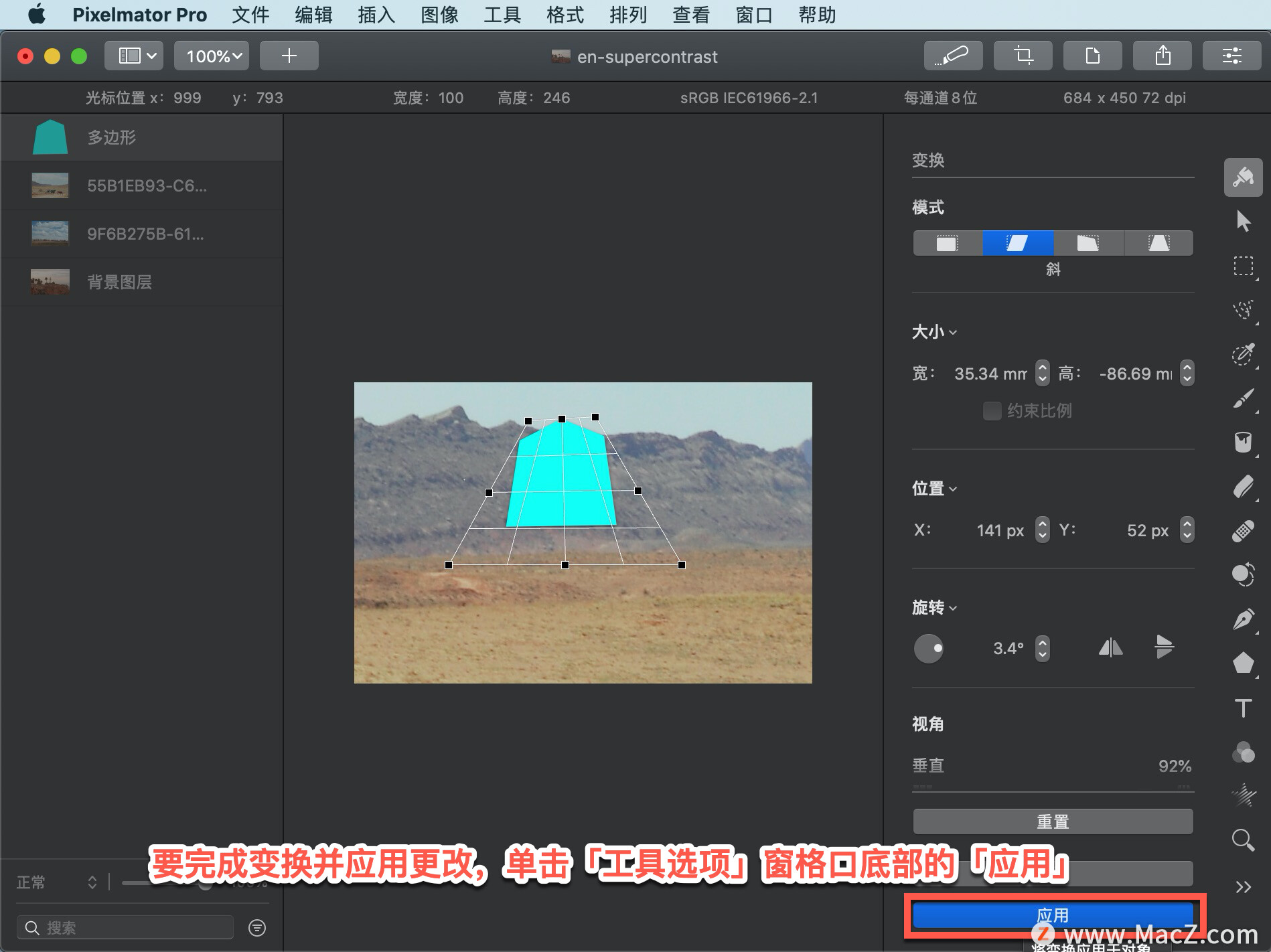The width and height of the screenshot is (1271, 952).
Task: Collapse the 大小 size section
Action: (934, 332)
